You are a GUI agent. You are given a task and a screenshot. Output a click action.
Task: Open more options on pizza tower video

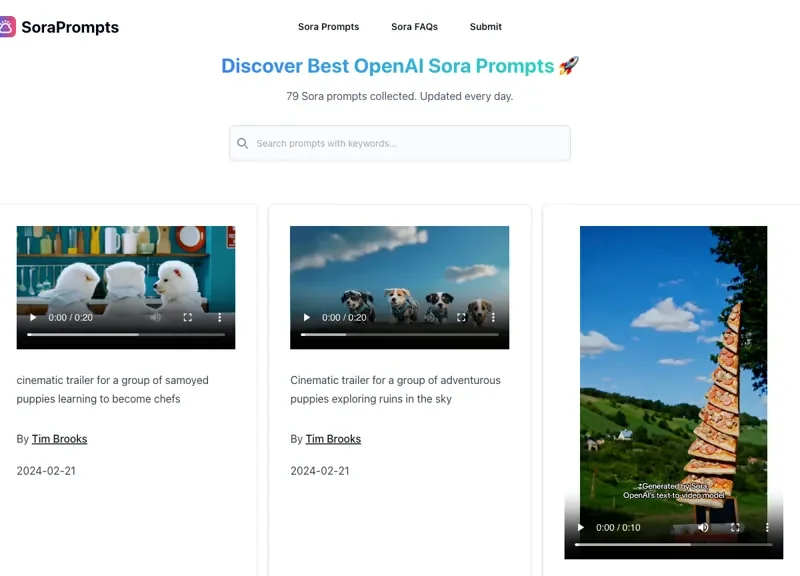click(x=767, y=528)
